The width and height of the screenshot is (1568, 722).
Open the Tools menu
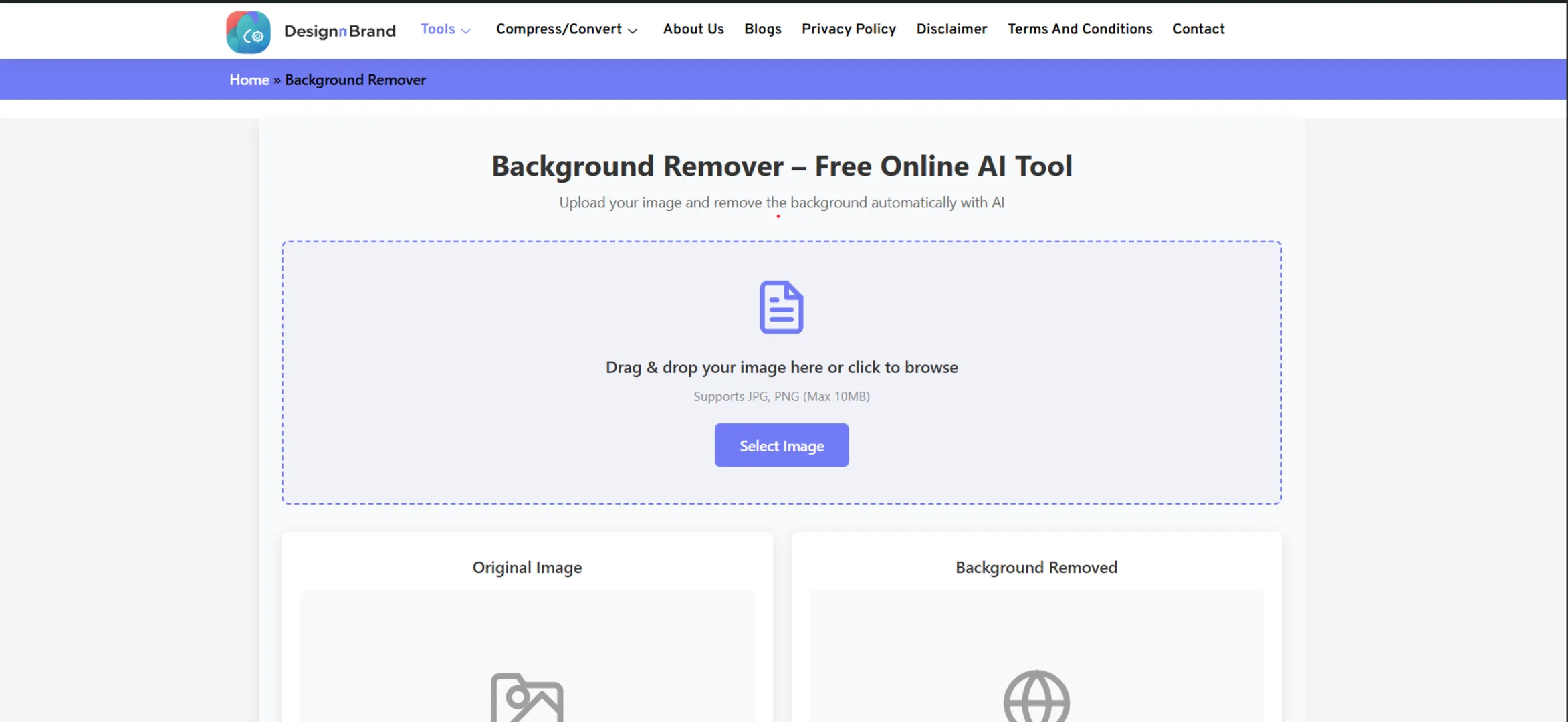438,29
